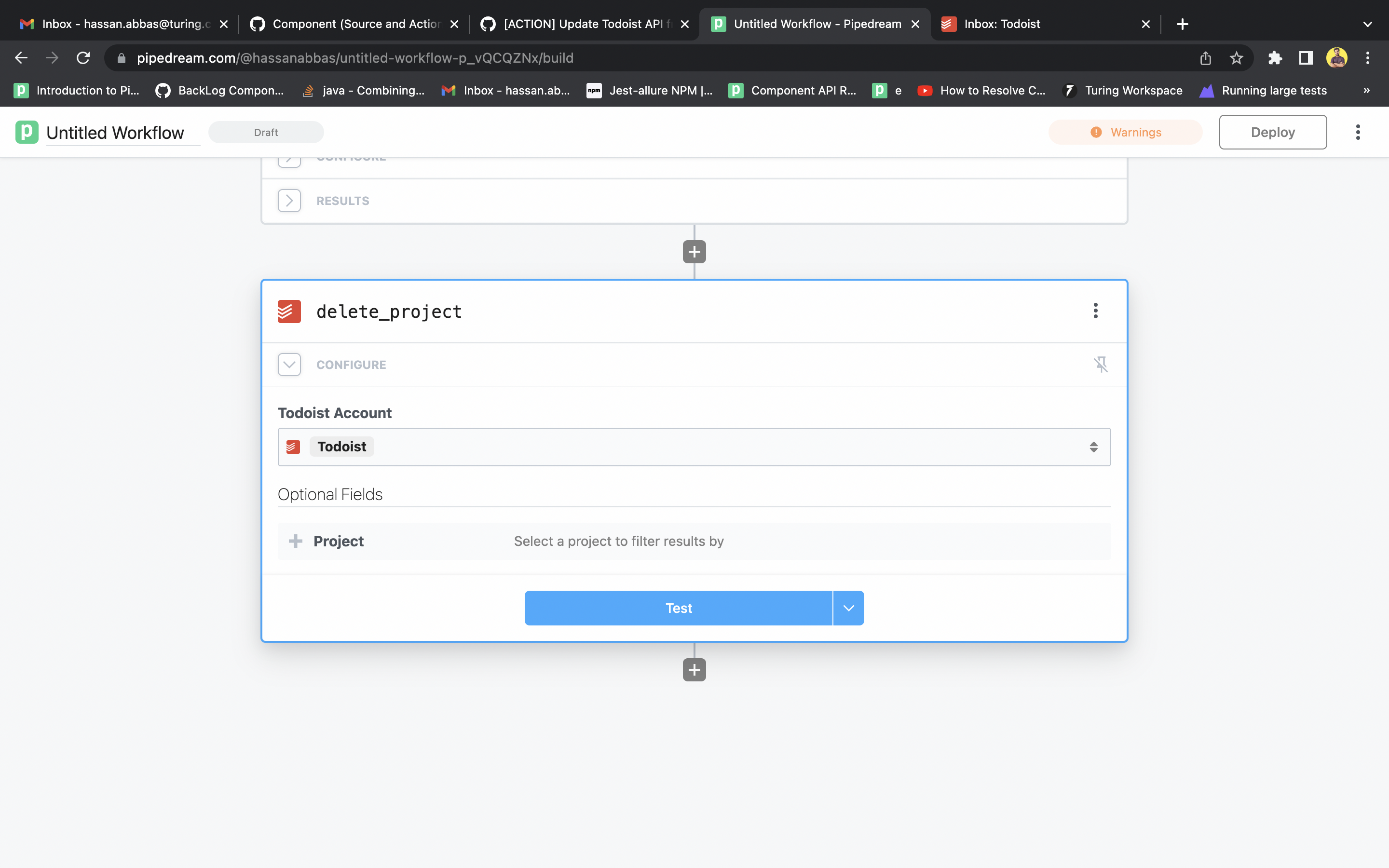Screen dimensions: 1389x868
Task: Click the plus toggle beside Project field
Action: coord(295,541)
